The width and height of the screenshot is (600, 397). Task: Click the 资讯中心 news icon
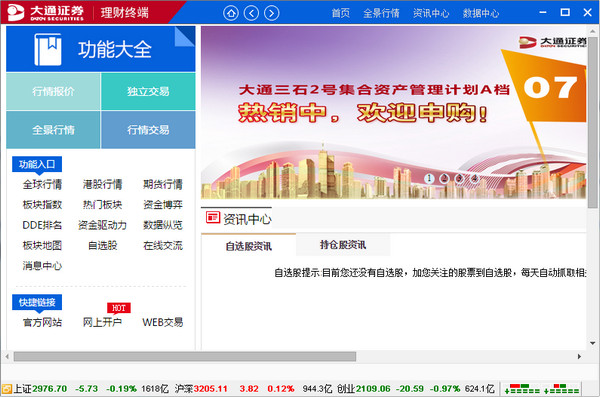click(213, 217)
